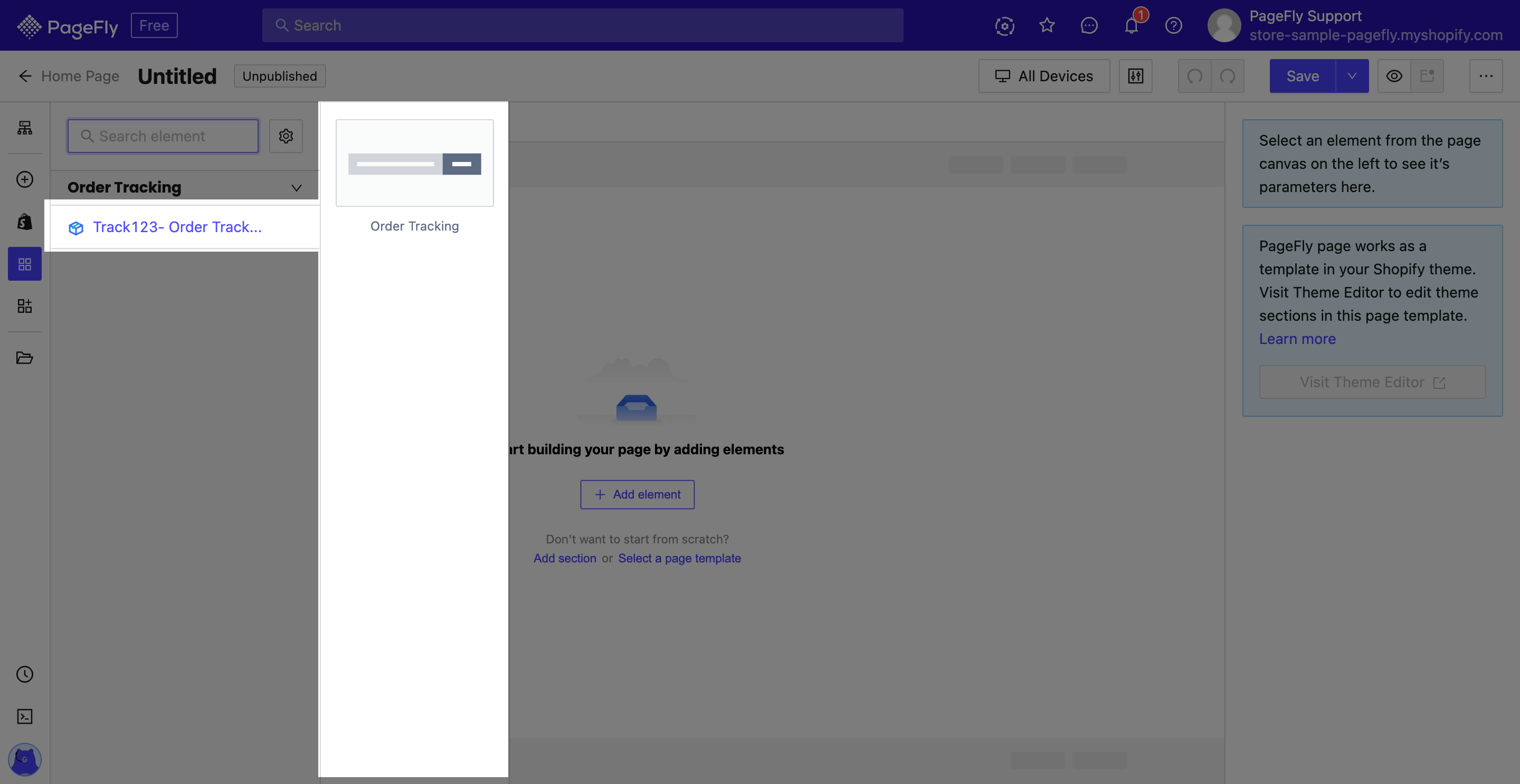The height and width of the screenshot is (784, 1520).
Task: Open Shopify elements bag icon
Action: tap(25, 222)
